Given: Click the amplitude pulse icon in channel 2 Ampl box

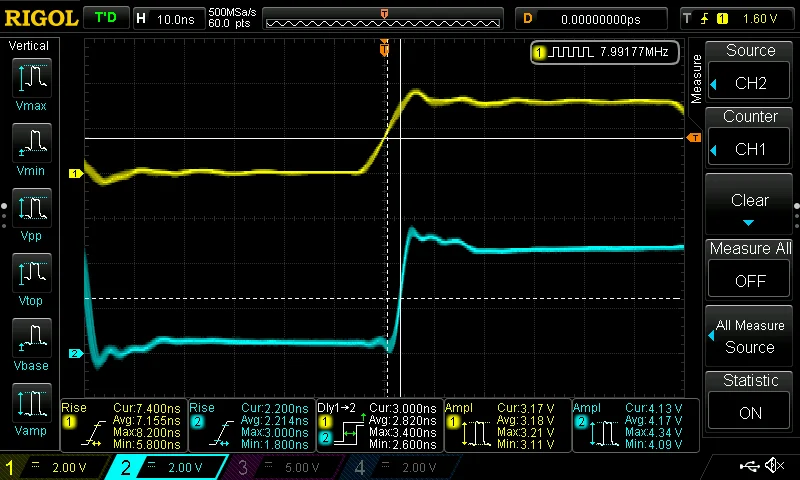Looking at the screenshot, I should [x=605, y=434].
